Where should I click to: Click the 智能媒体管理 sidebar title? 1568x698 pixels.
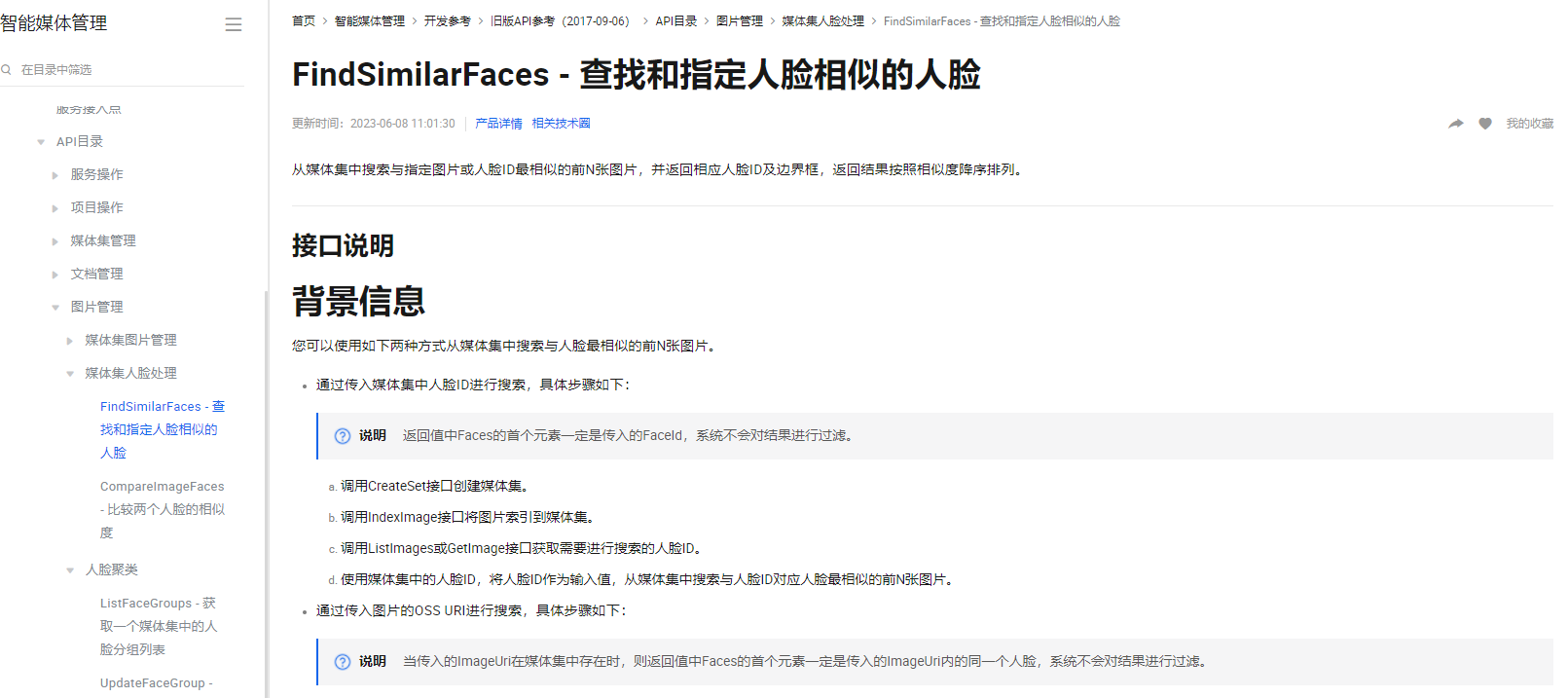tap(55, 23)
